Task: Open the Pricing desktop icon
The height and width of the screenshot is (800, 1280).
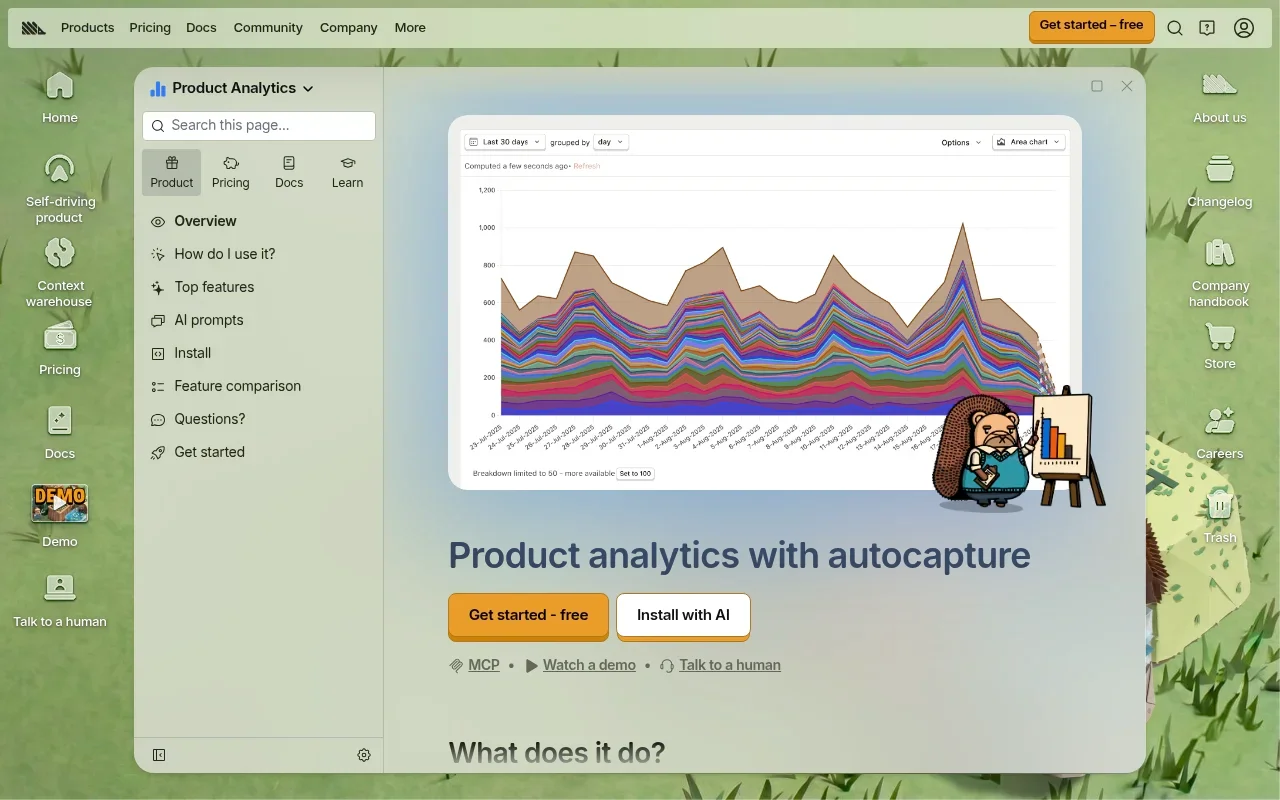Action: point(60,349)
